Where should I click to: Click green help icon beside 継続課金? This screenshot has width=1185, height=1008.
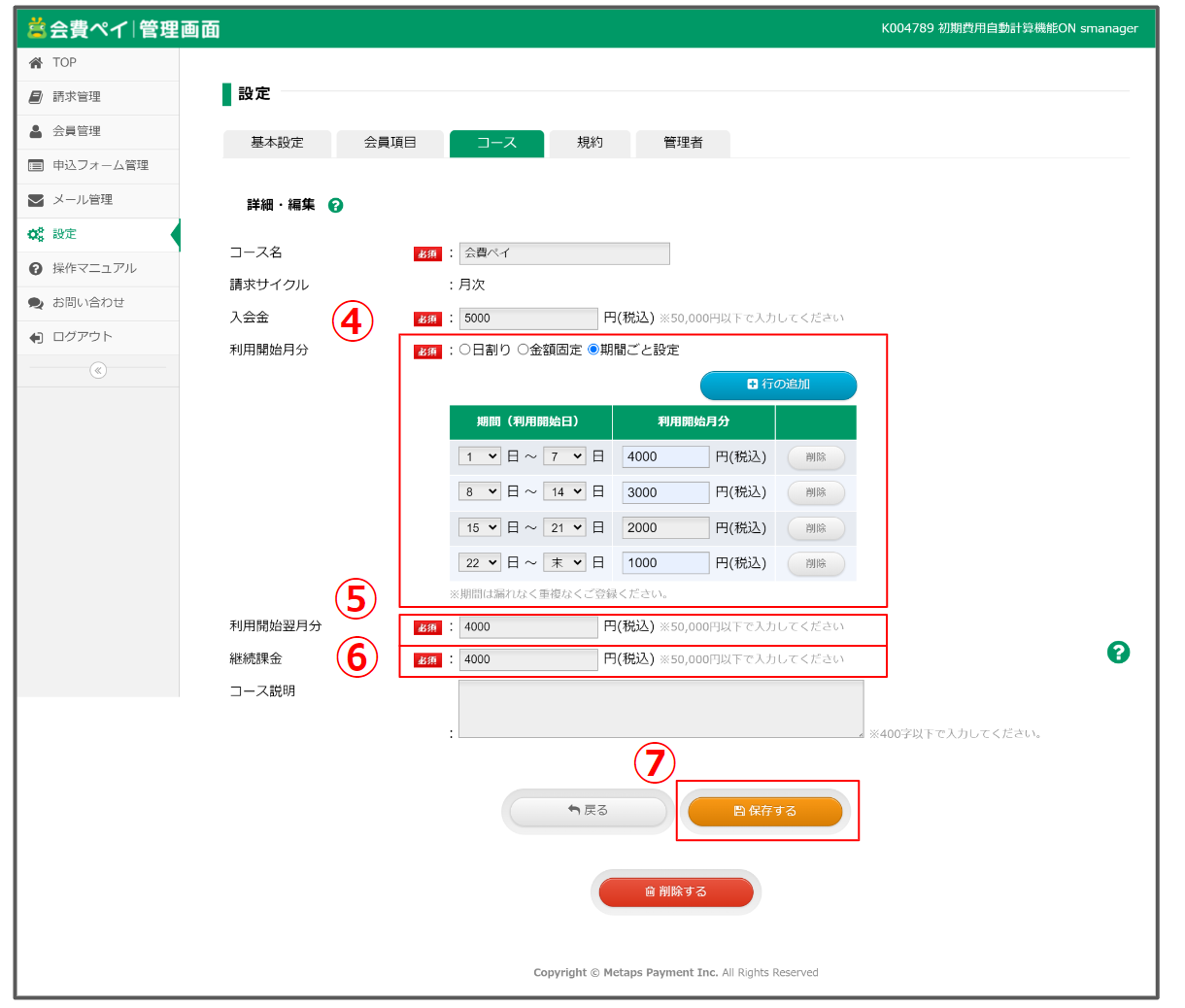tap(1118, 653)
